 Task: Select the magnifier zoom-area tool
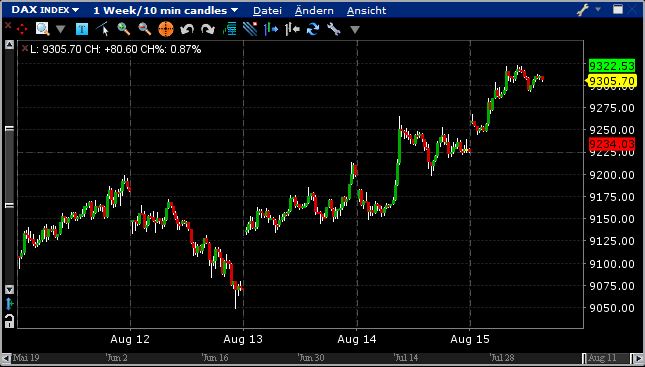[42, 29]
